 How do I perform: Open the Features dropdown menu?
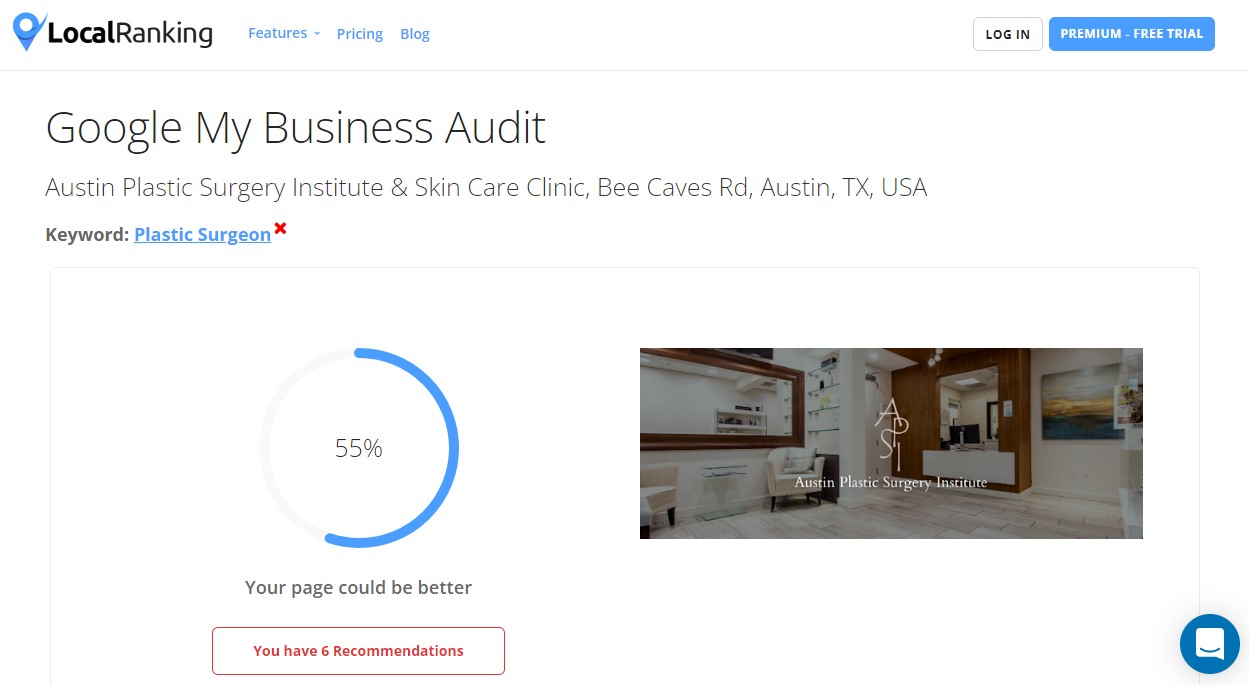click(284, 33)
